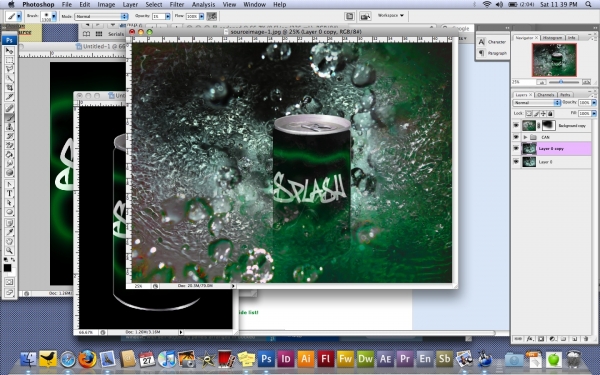Viewport: 600px width, 375px height.
Task: Select the Zoom tool
Action: [9, 251]
